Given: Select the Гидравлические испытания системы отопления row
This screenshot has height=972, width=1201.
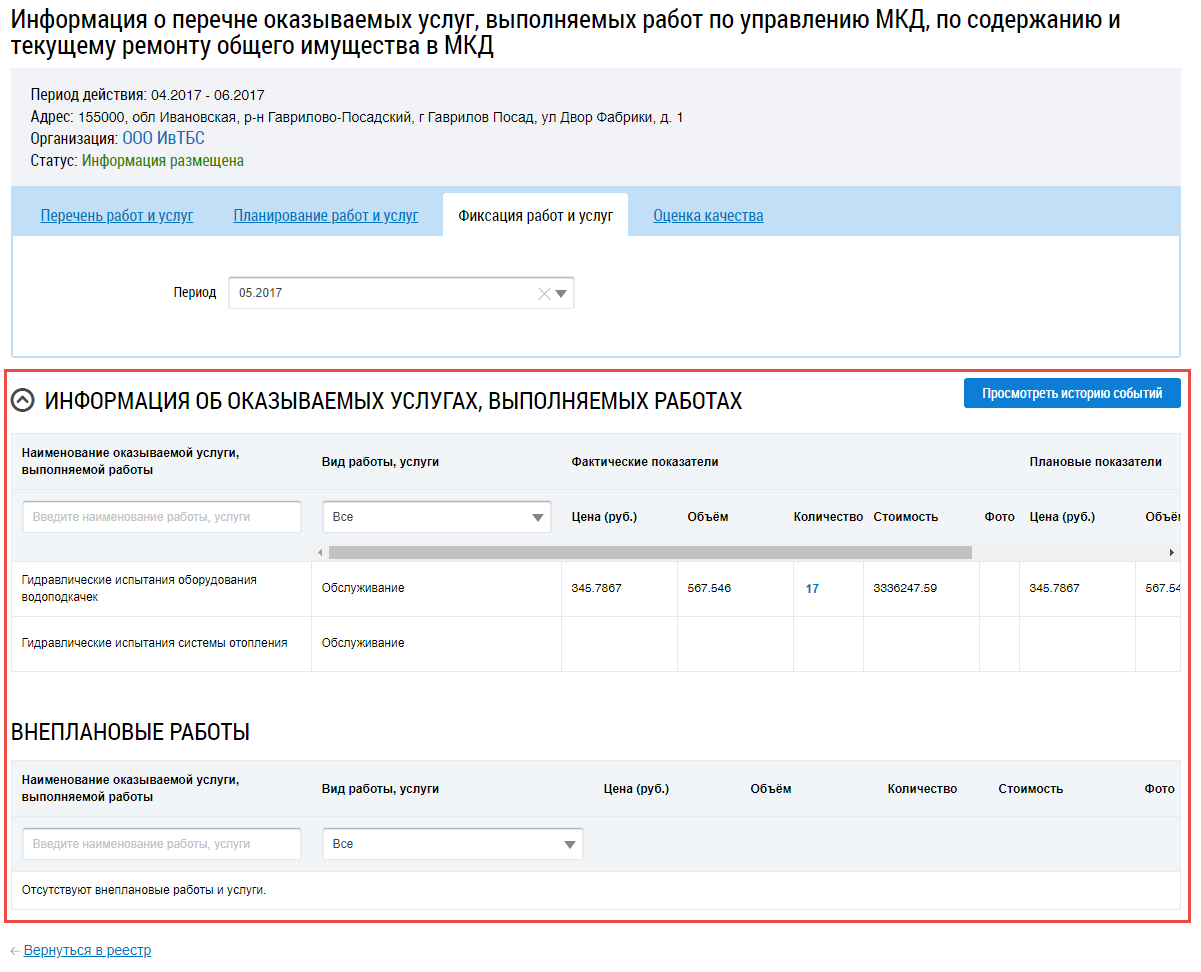Looking at the screenshot, I should (155, 643).
